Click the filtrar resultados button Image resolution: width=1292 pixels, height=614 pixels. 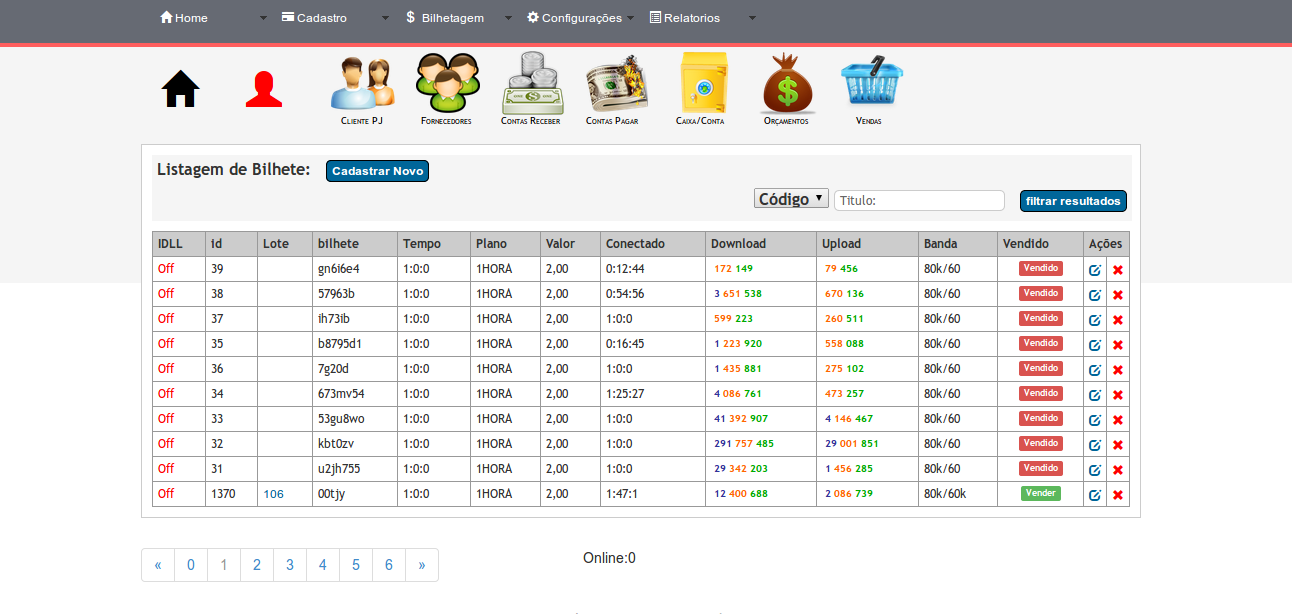click(x=1073, y=201)
